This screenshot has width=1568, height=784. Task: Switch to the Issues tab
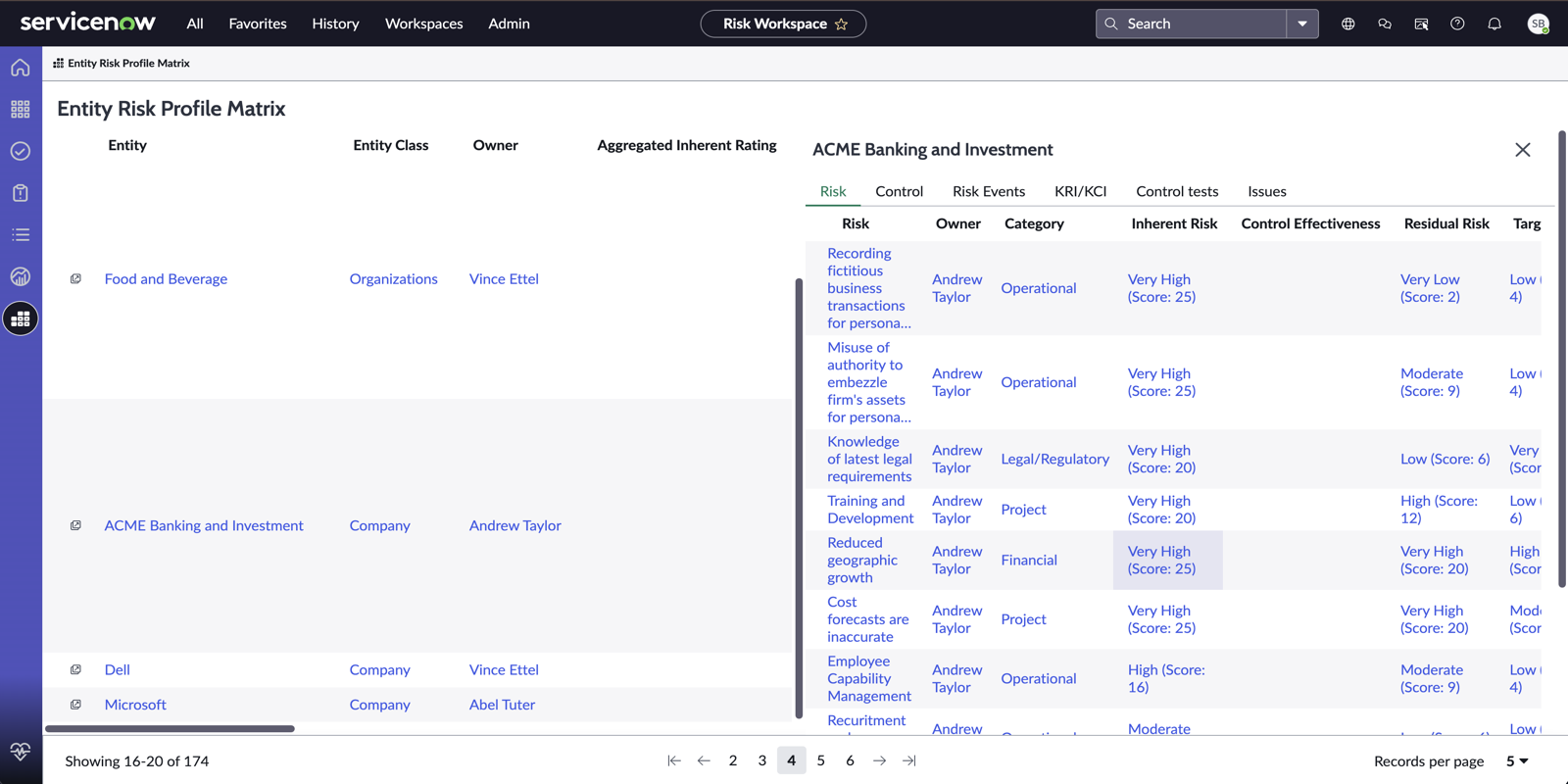(1267, 191)
